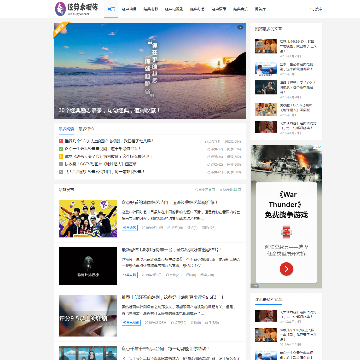Click the blue category tag under the blurred phone article
This screenshot has height=360, width=360.
tap(131, 323)
